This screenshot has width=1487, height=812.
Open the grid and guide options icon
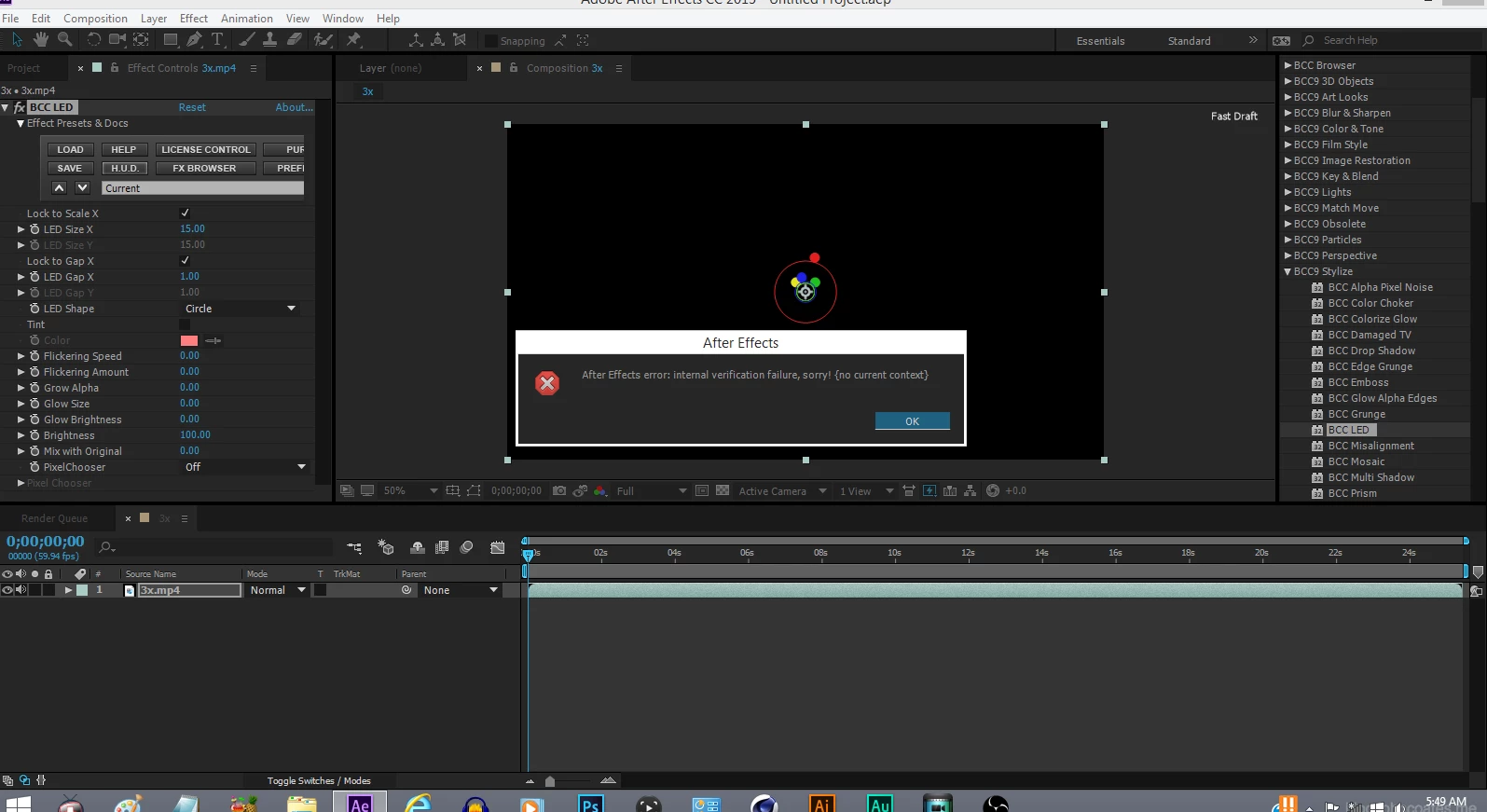click(x=453, y=490)
